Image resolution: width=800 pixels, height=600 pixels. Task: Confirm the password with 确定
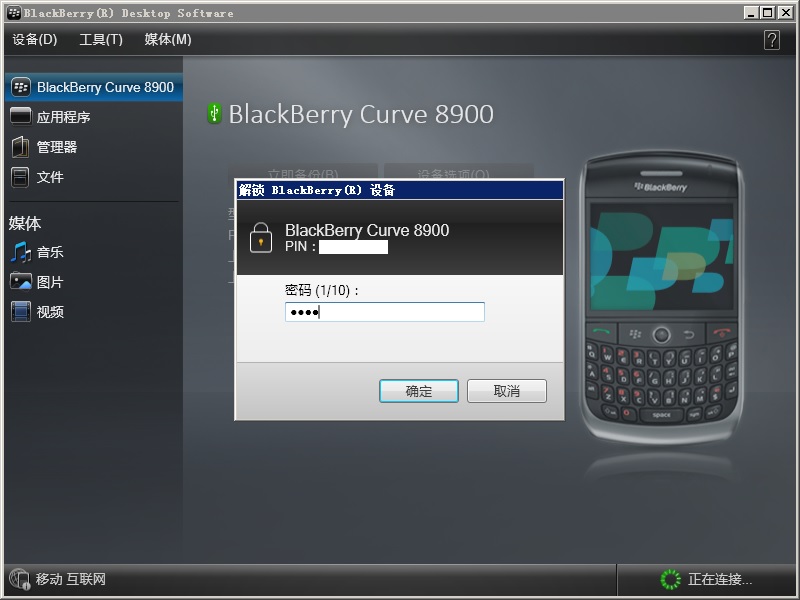click(419, 391)
